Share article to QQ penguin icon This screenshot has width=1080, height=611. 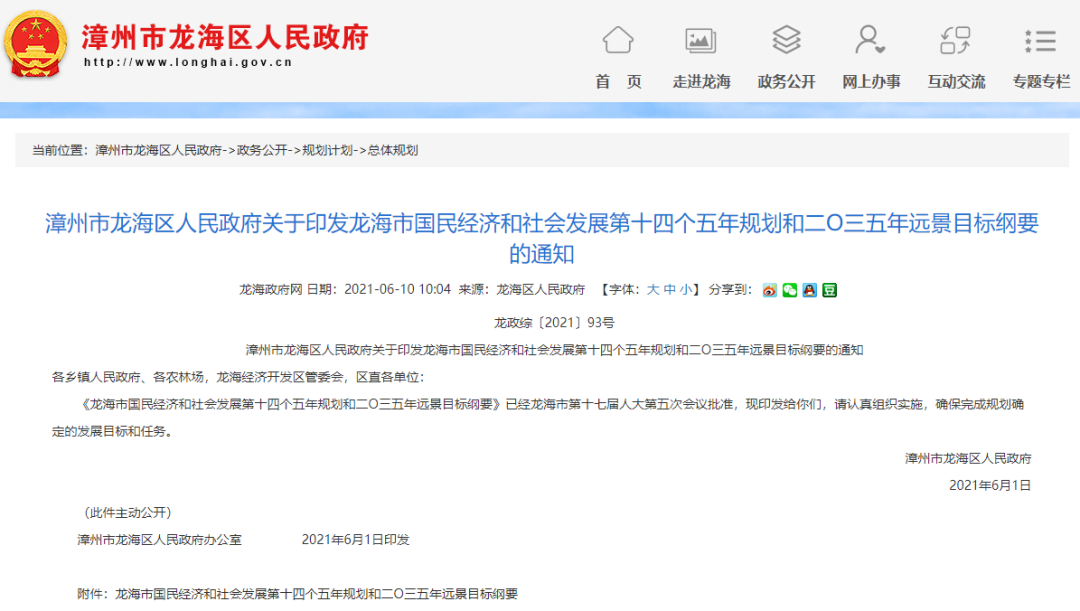(809, 290)
